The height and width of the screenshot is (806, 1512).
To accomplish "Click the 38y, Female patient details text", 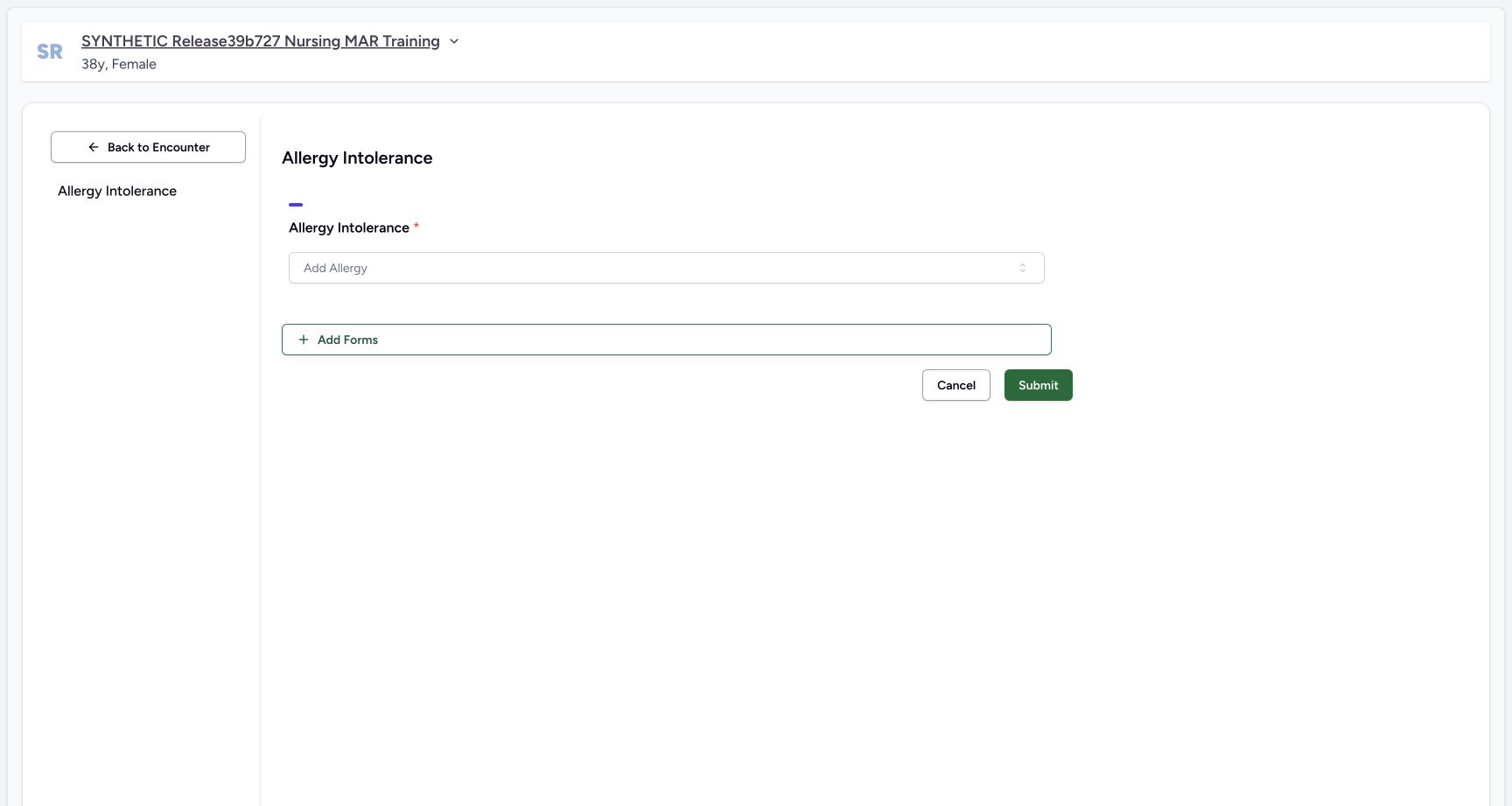I will (x=119, y=64).
